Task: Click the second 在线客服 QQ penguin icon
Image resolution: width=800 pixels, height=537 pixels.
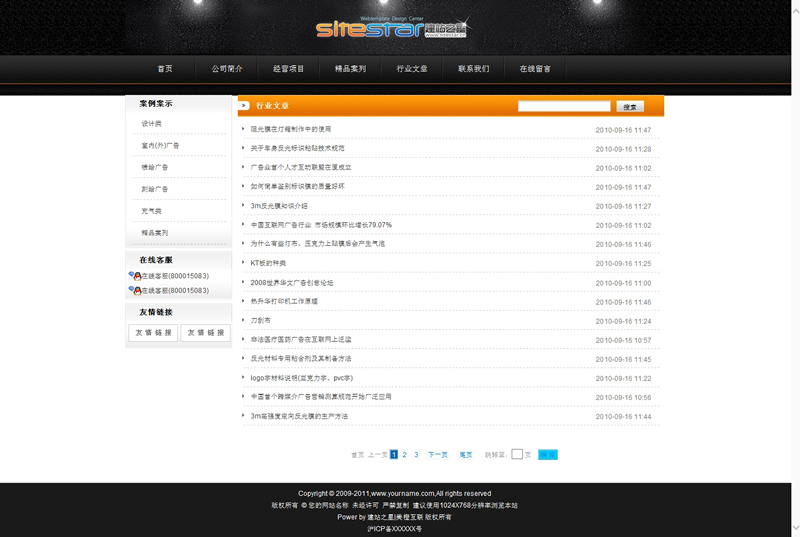Action: click(135, 290)
